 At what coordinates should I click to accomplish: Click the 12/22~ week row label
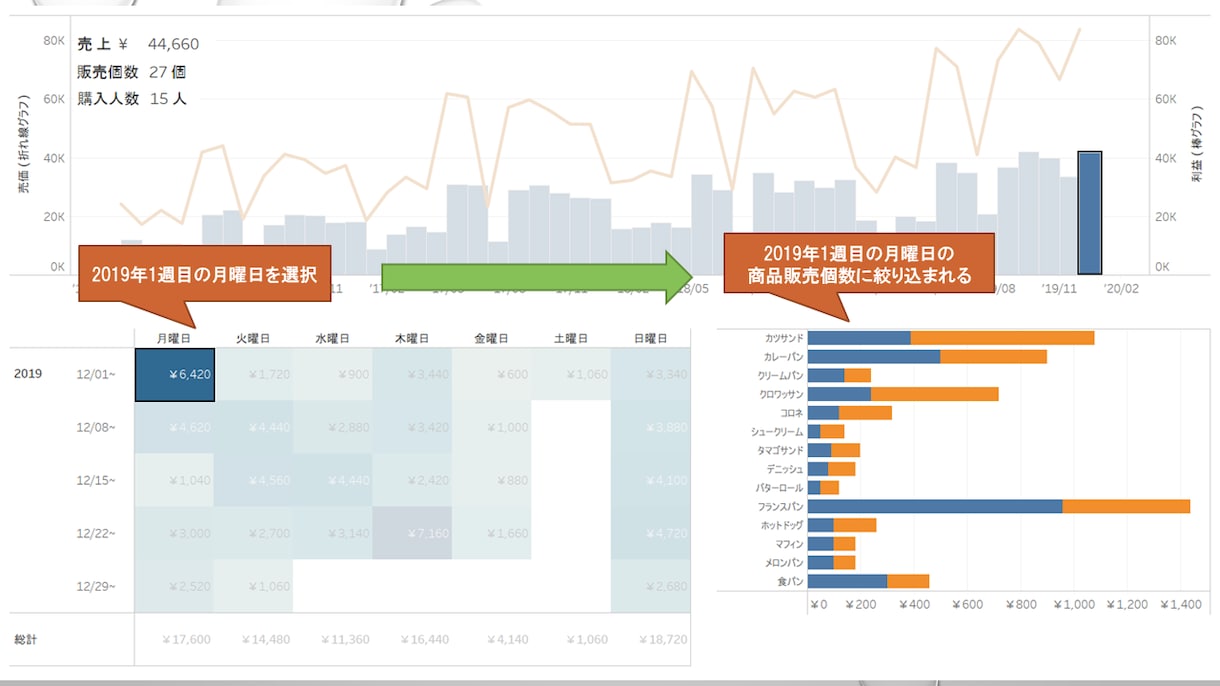[96, 533]
